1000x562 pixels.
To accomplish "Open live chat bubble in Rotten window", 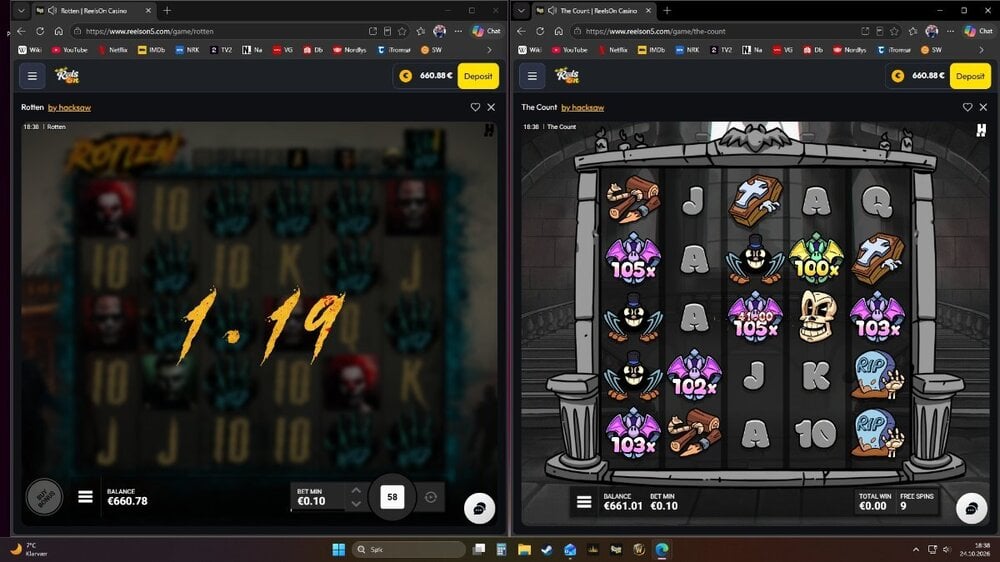I will pyautogui.click(x=479, y=508).
